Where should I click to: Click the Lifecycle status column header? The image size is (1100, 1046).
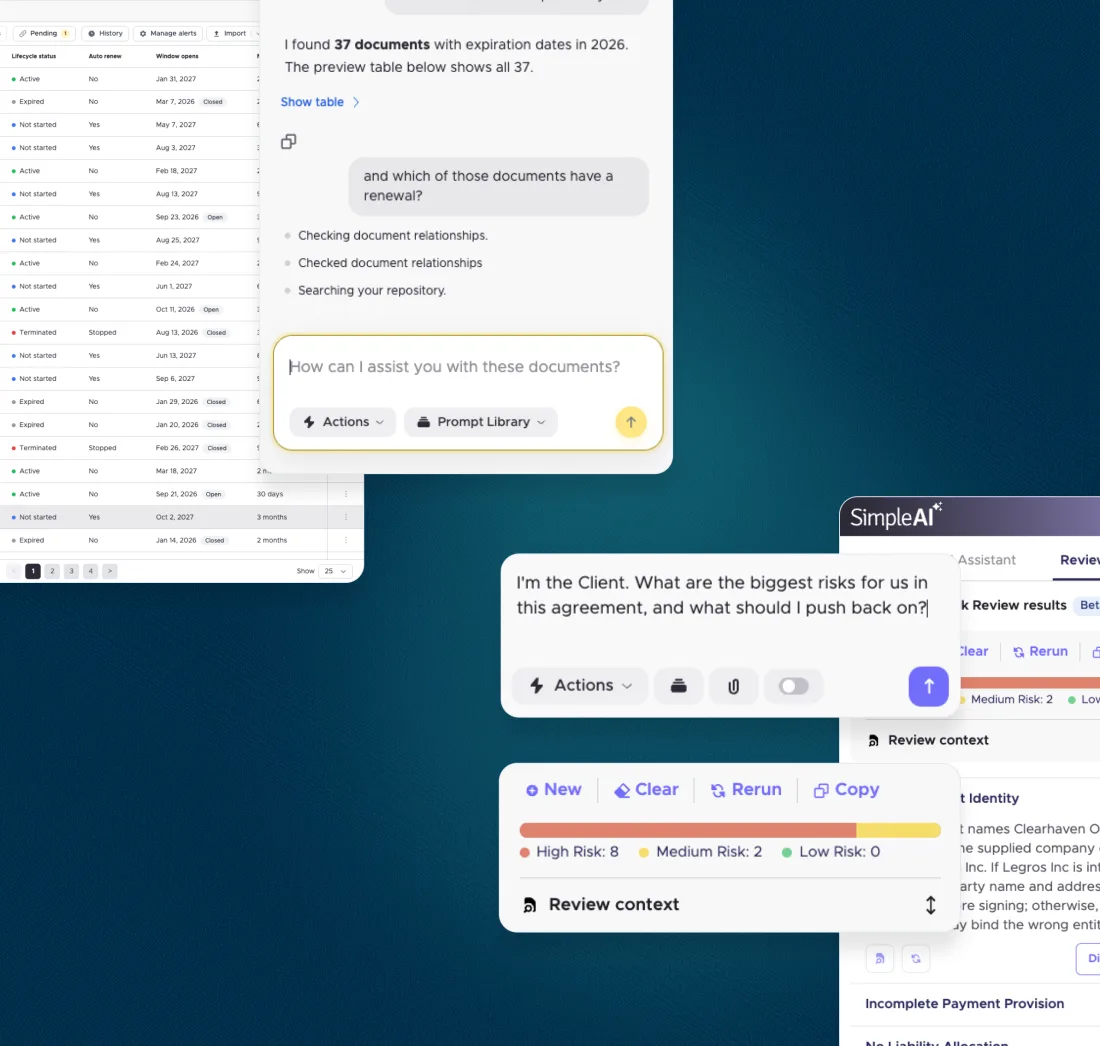34,56
